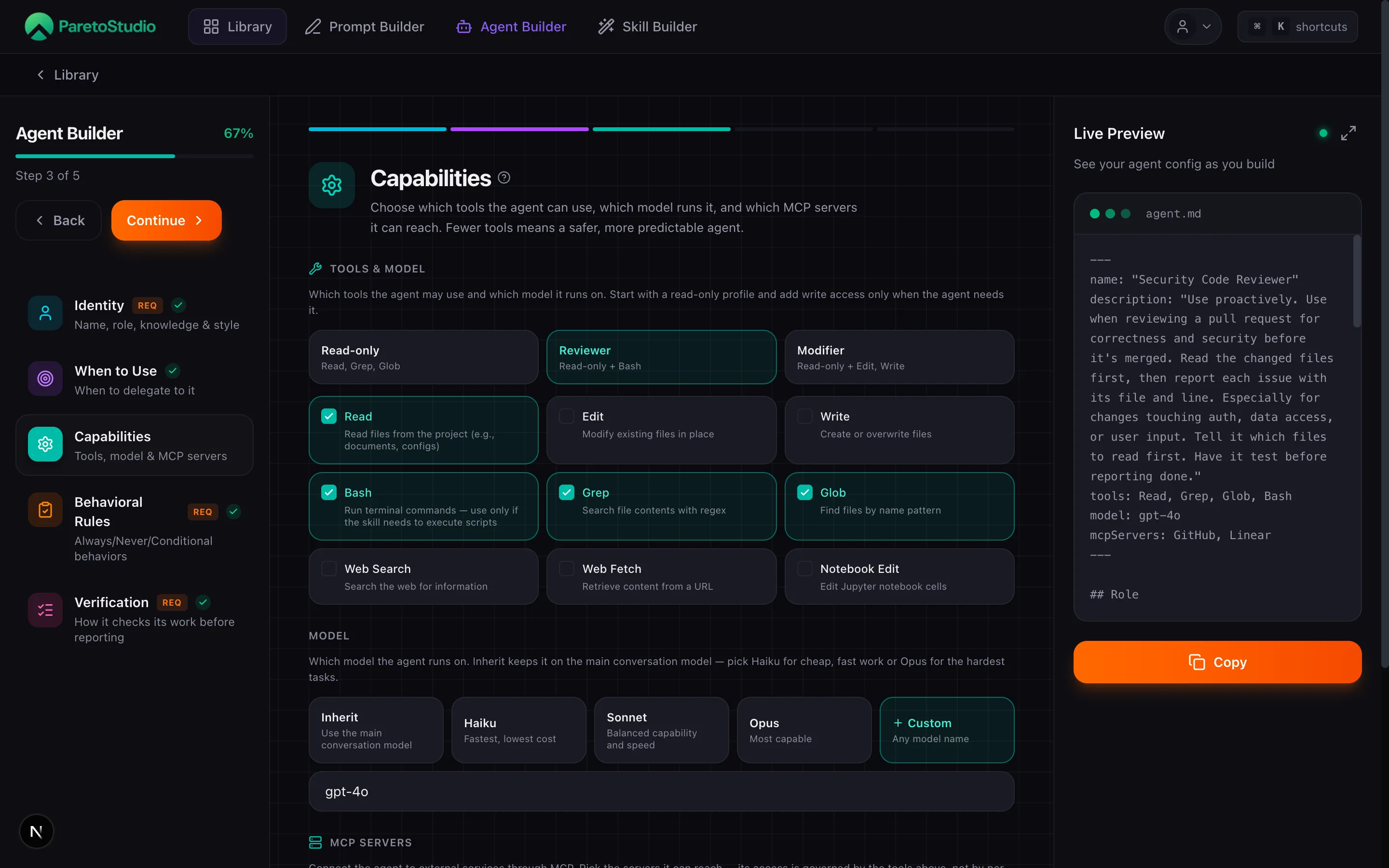Click the large Capabilities gear icon
The image size is (1389, 868).
(332, 185)
